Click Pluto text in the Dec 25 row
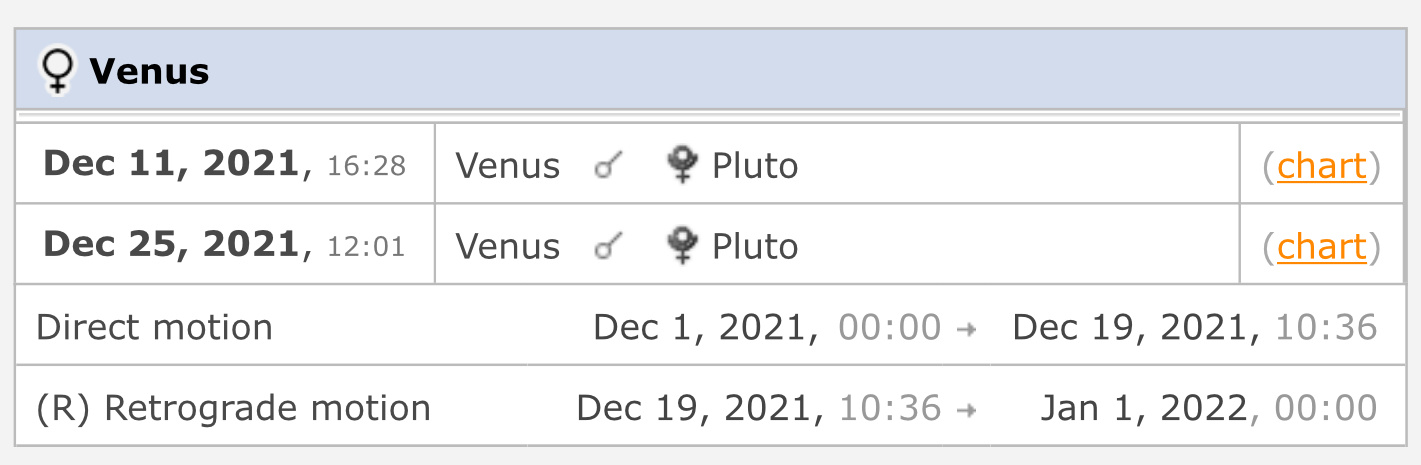Screen dimensions: 1421x465 coord(755,247)
